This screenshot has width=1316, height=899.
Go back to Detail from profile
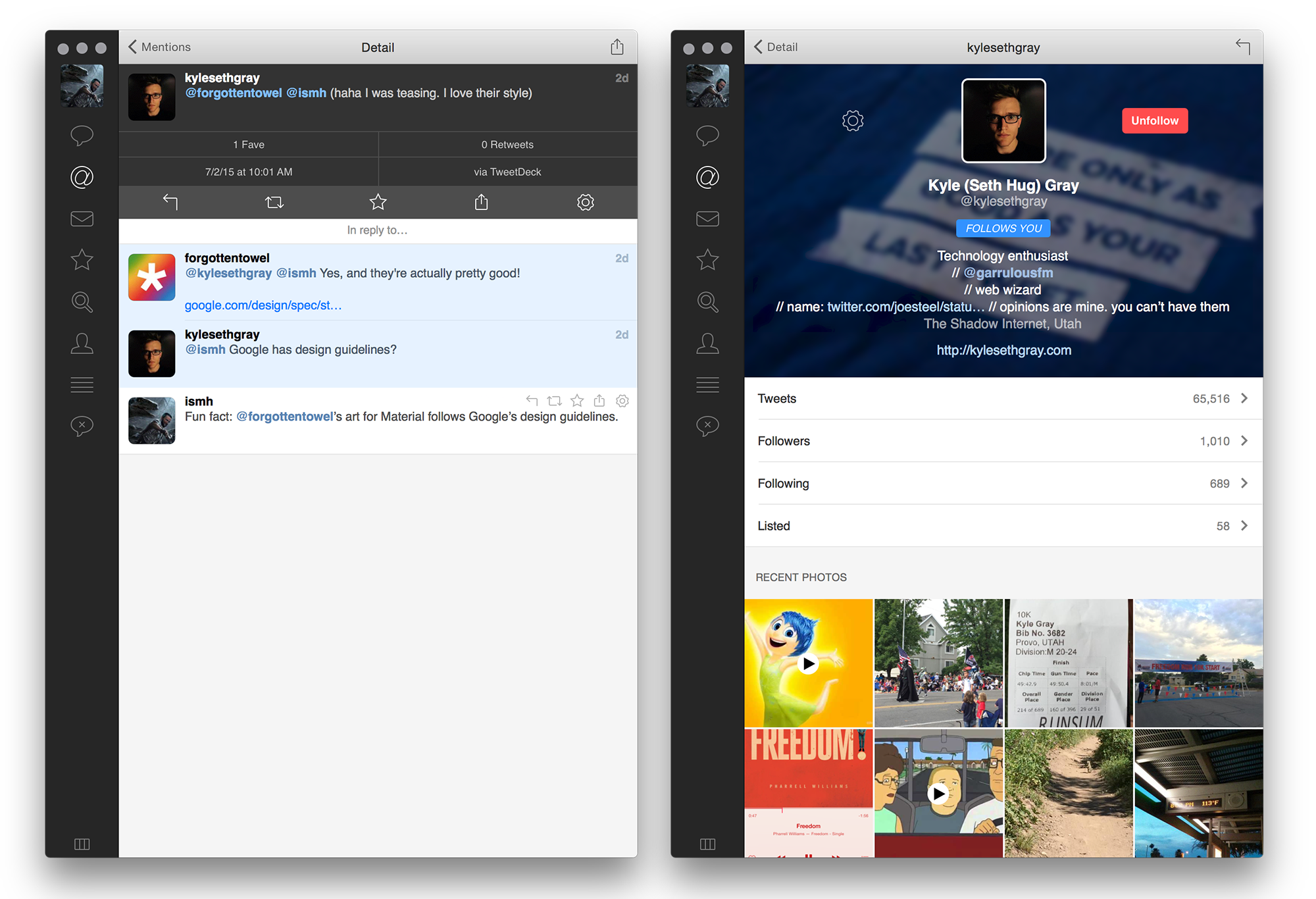pos(775,47)
